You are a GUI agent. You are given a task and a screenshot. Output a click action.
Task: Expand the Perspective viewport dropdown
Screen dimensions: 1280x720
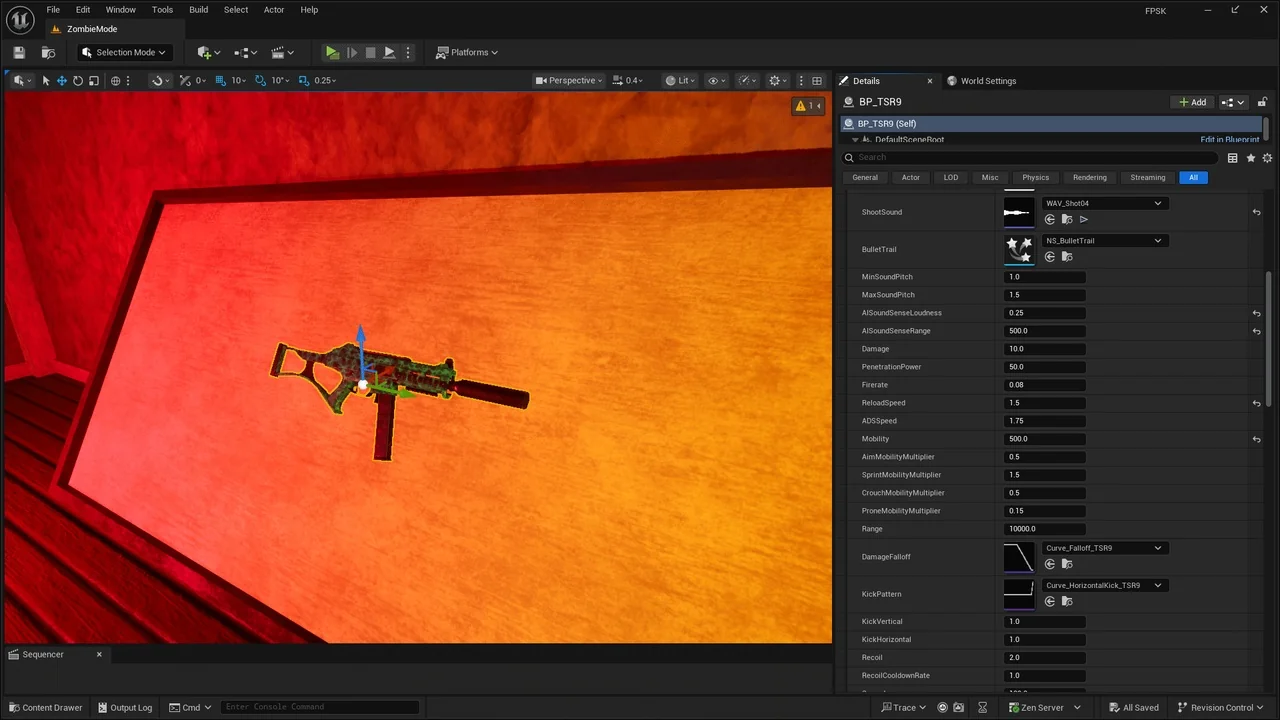point(568,81)
